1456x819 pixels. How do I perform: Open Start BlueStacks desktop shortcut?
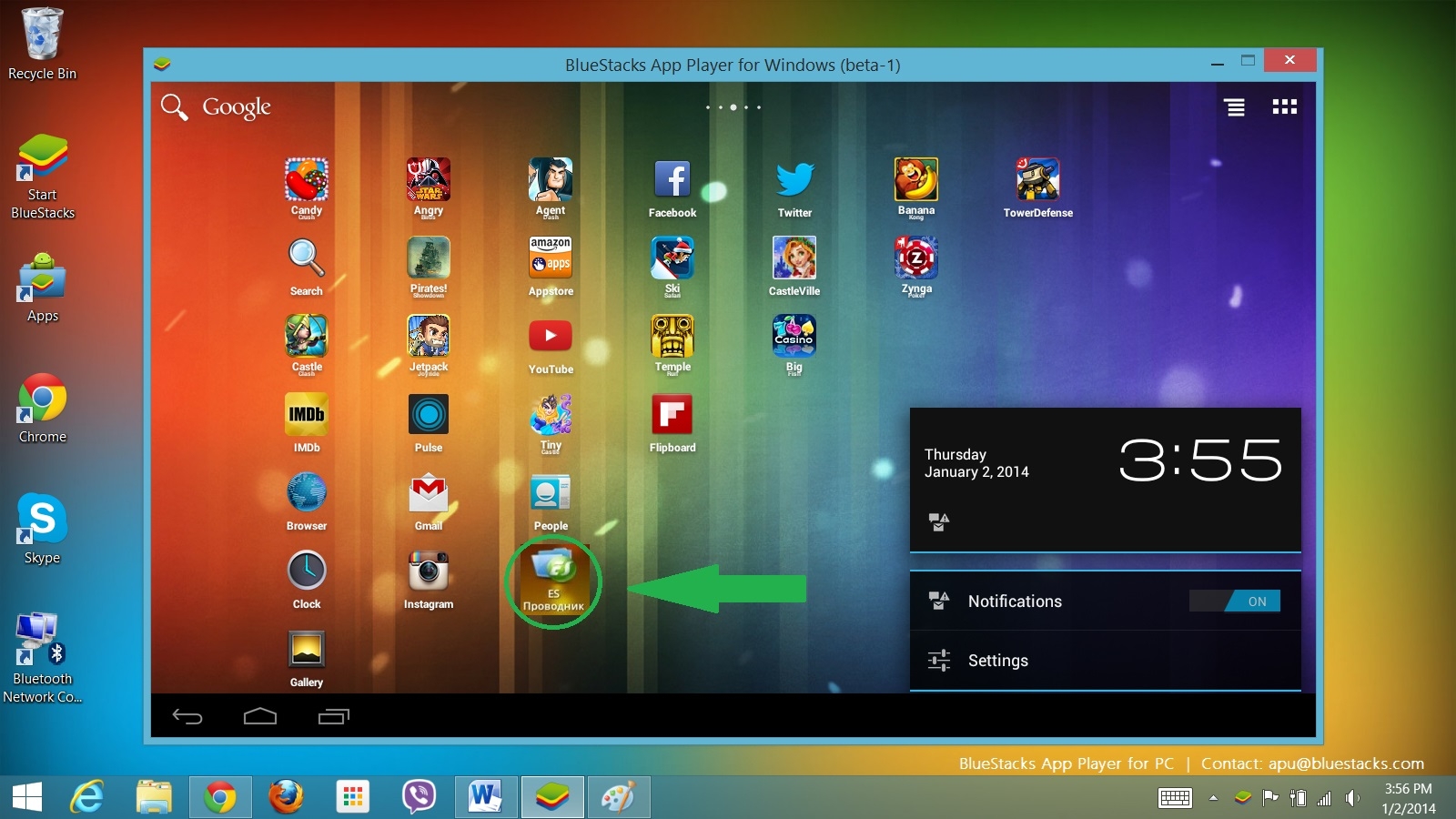43,177
